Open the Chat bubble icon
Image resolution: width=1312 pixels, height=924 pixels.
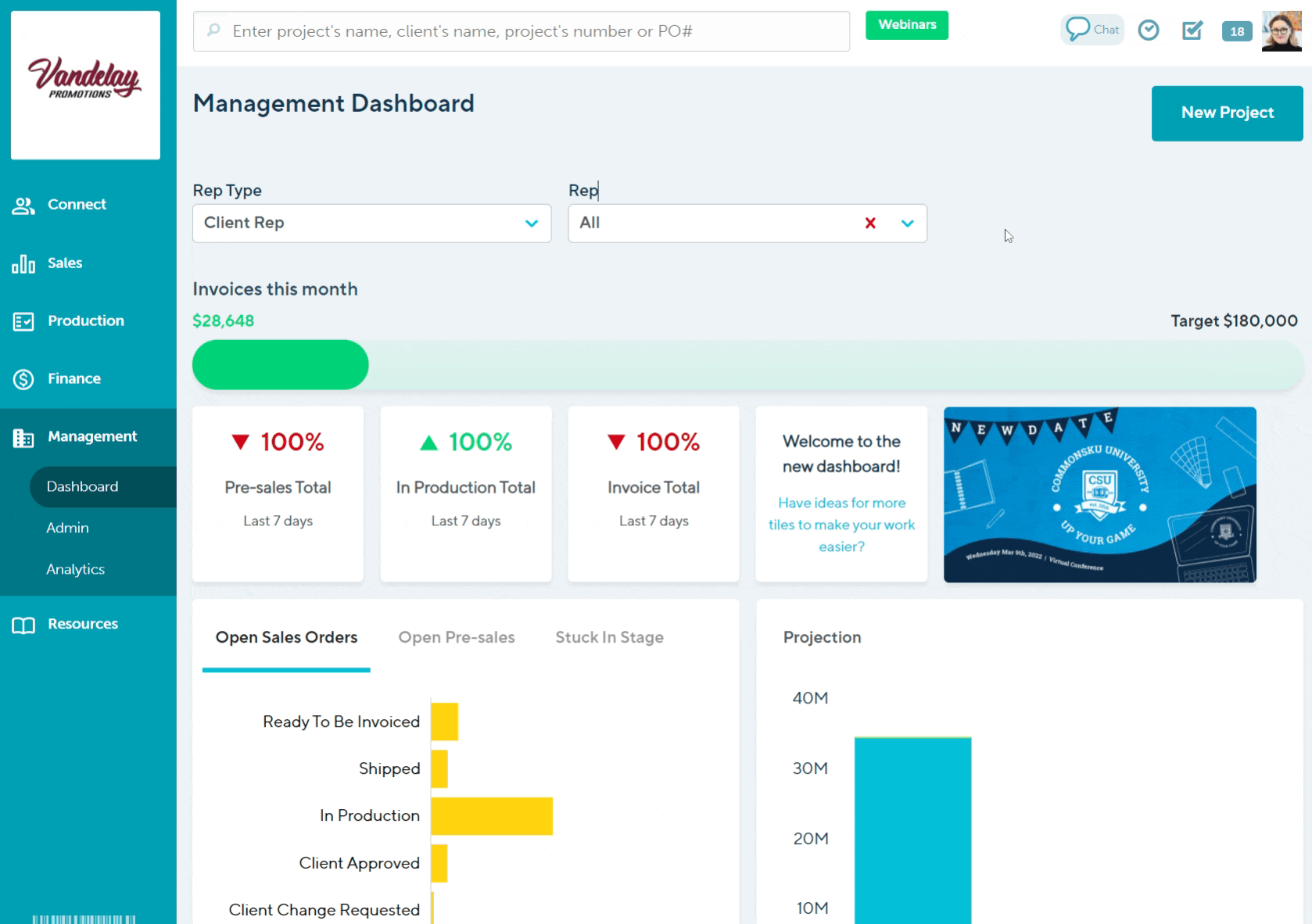(x=1092, y=30)
